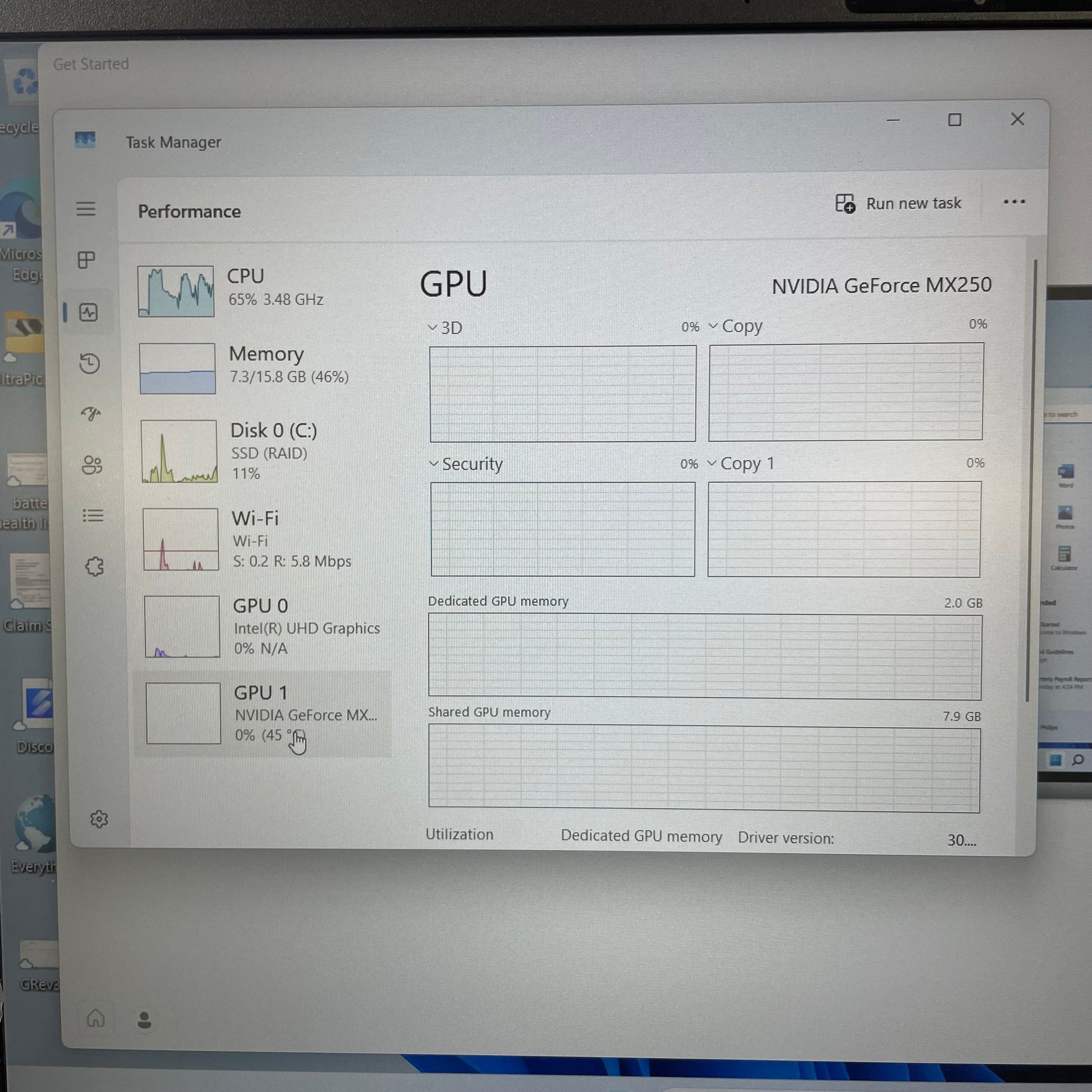Click the account icon in Get Started window
The width and height of the screenshot is (1092, 1092).
(x=144, y=1020)
